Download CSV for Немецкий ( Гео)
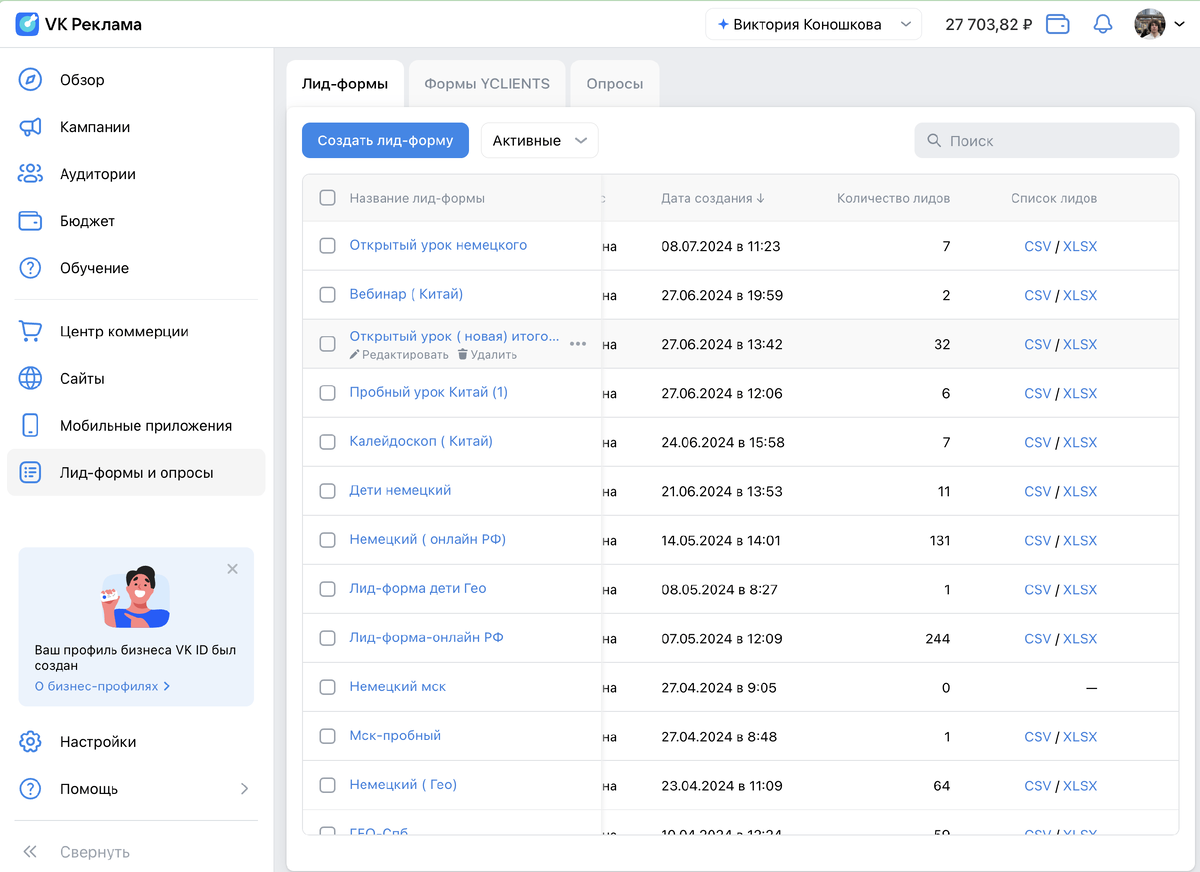 click(x=1037, y=786)
